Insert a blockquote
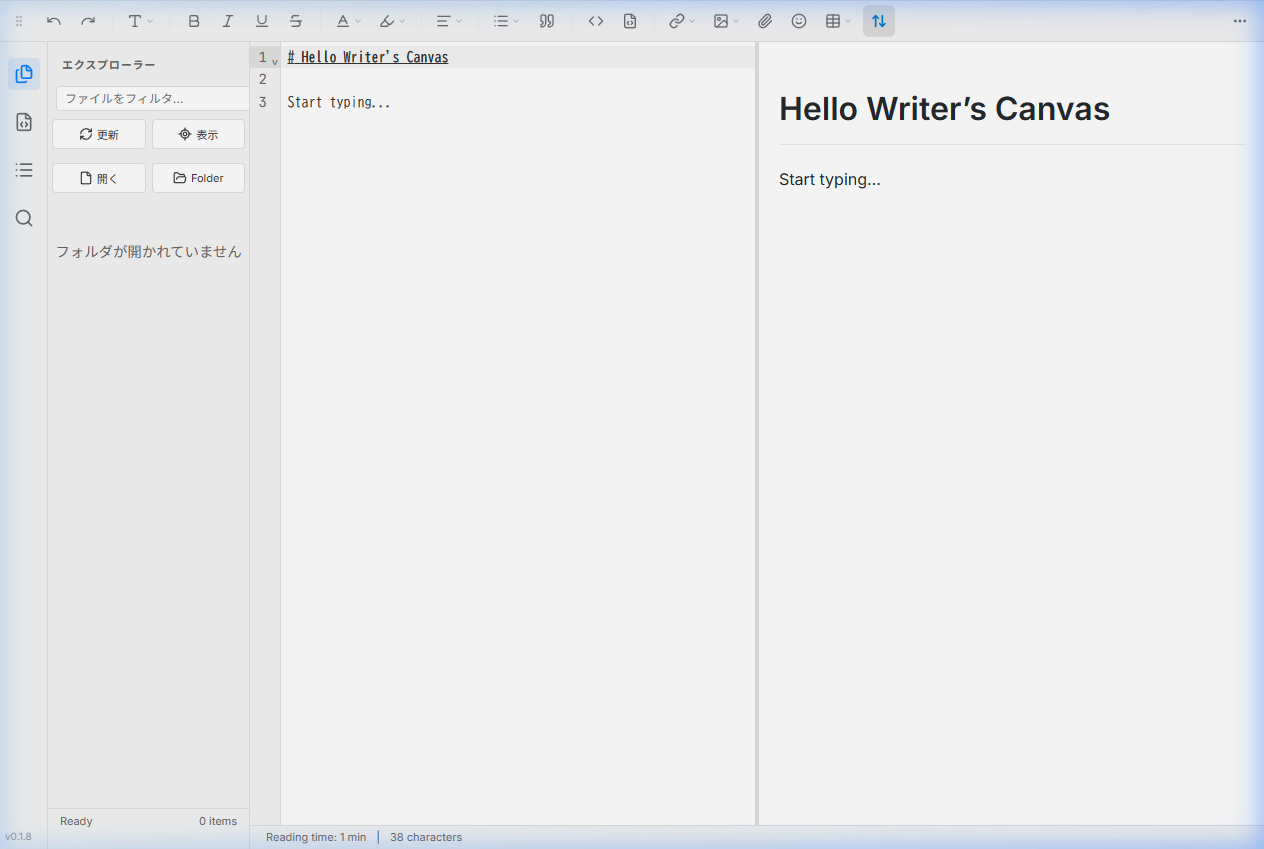1264x849 pixels. pos(547,21)
